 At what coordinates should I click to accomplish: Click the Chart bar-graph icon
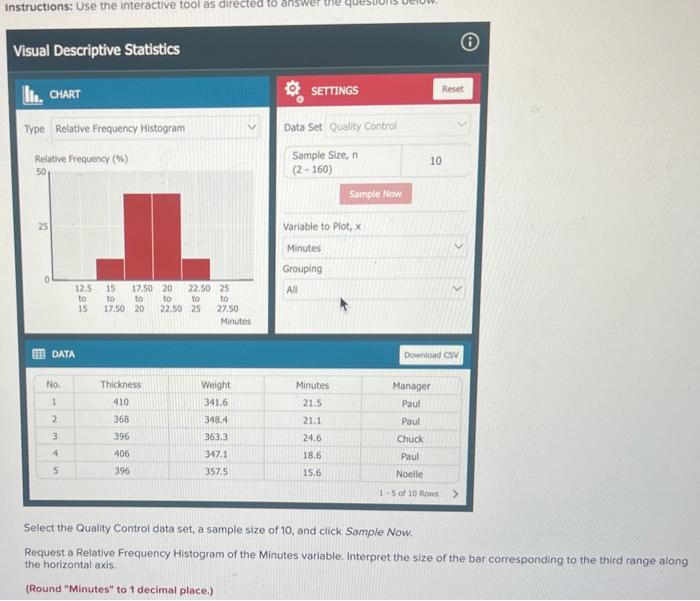coord(32,94)
